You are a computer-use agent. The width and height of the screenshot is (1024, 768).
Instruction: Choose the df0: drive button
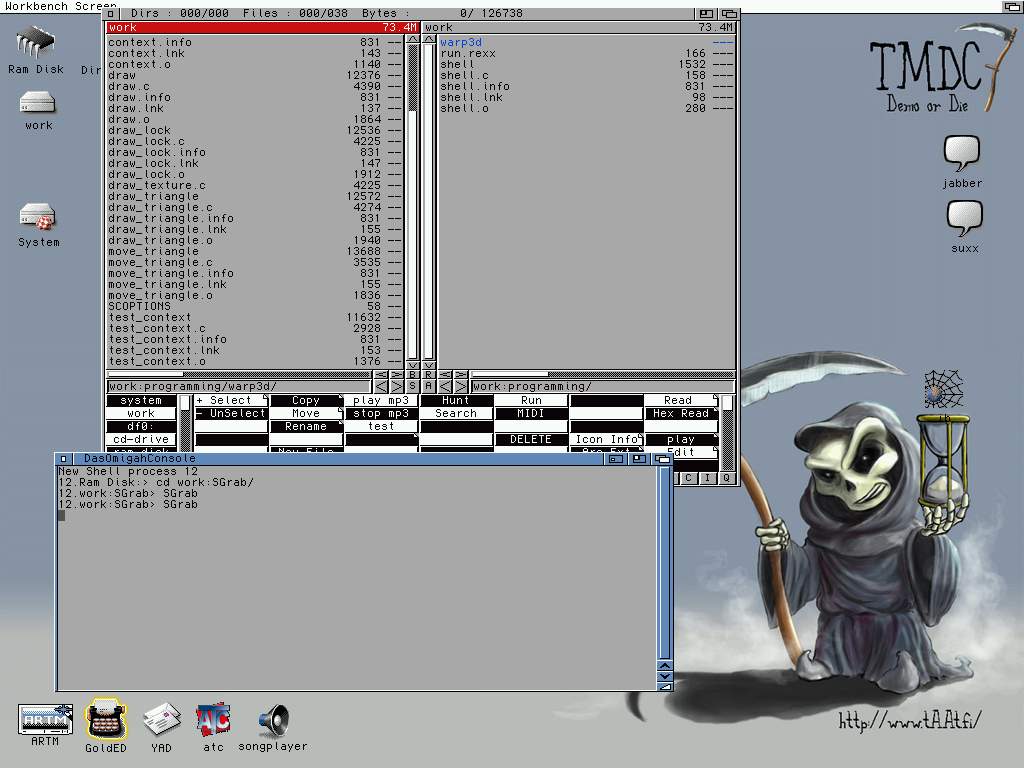tap(141, 426)
